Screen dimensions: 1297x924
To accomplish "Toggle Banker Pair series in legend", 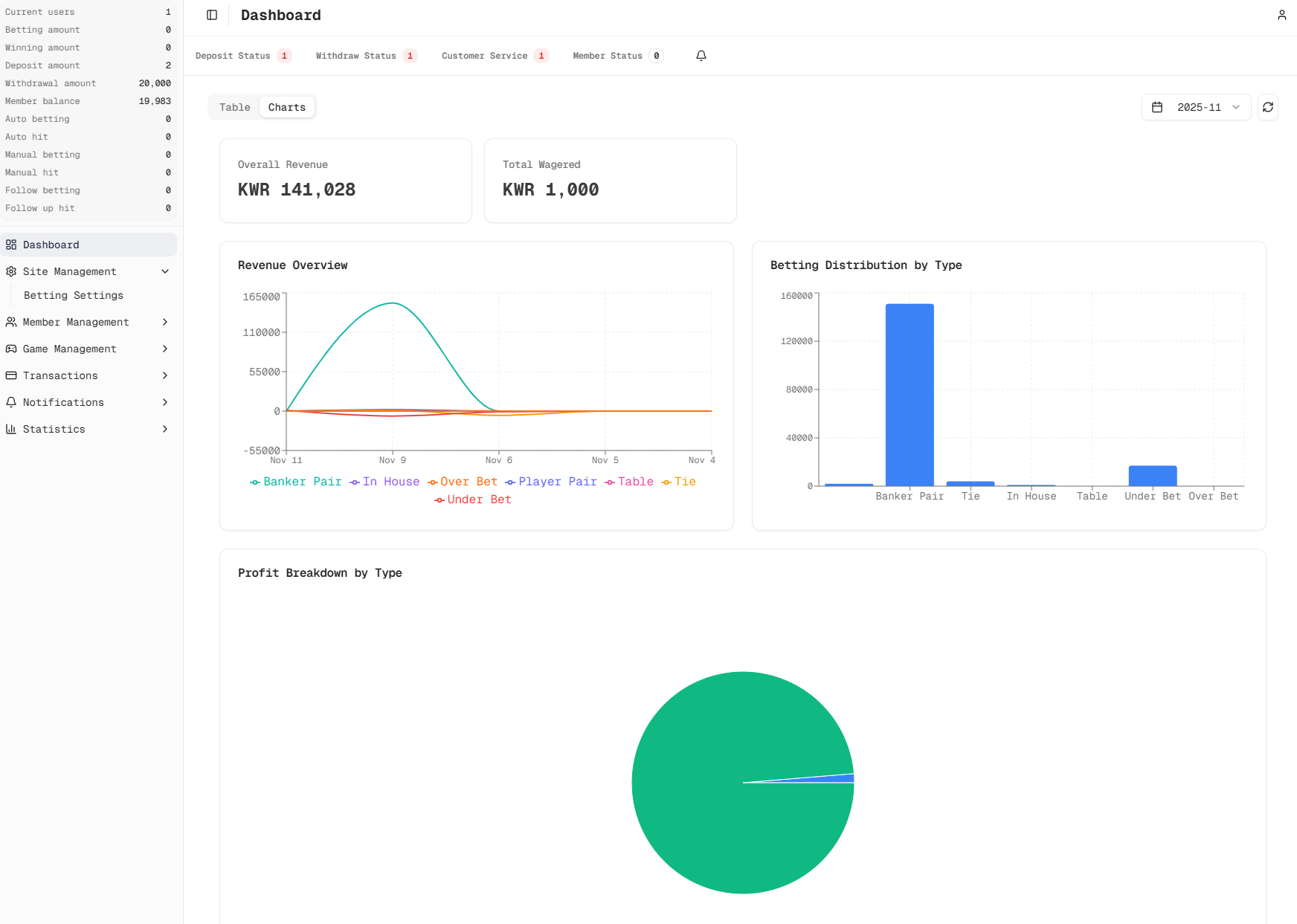I will (295, 482).
